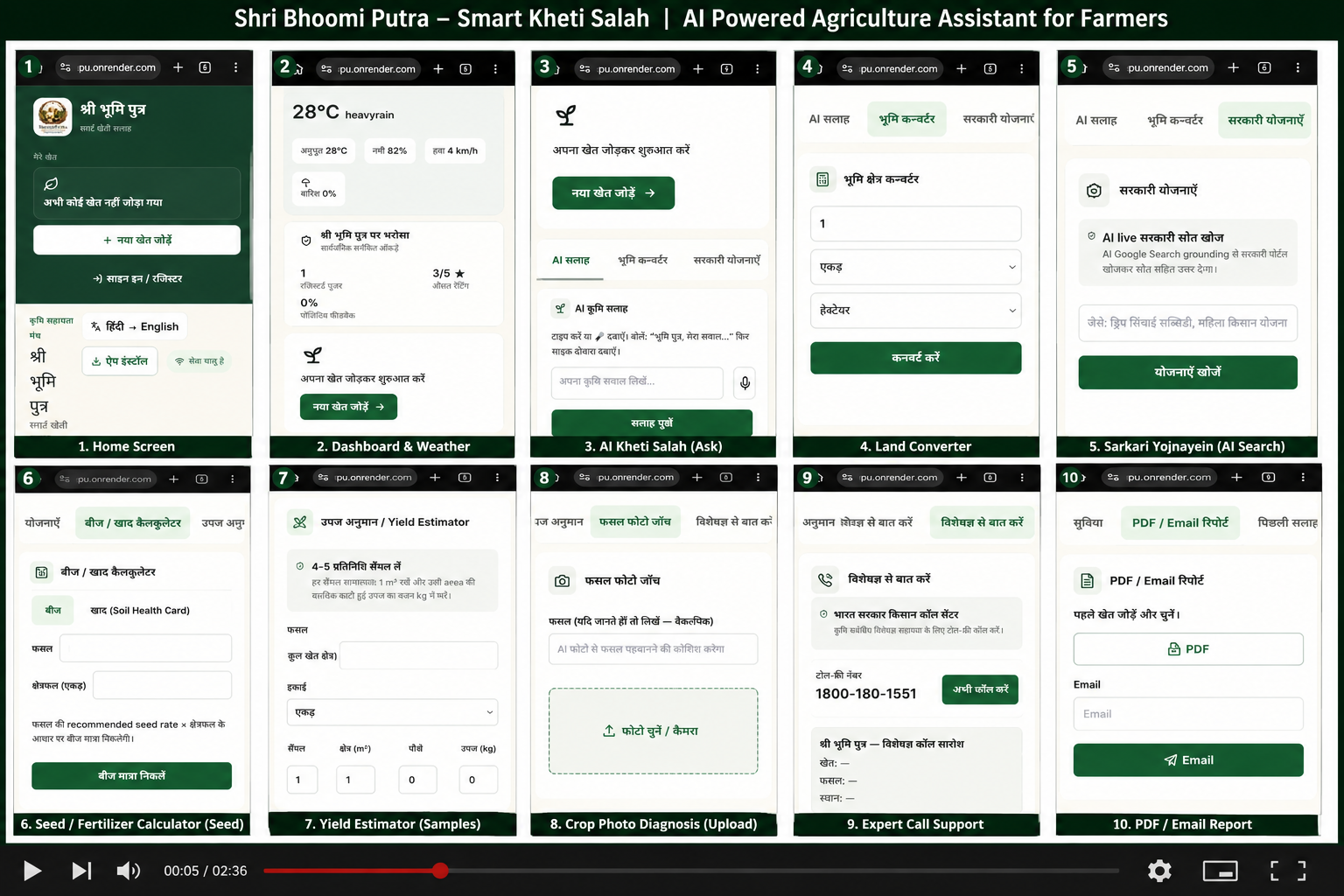Open the हेक्टेयर dropdown in Land Converter
Image resolution: width=1344 pixels, height=896 pixels.
coord(915,311)
